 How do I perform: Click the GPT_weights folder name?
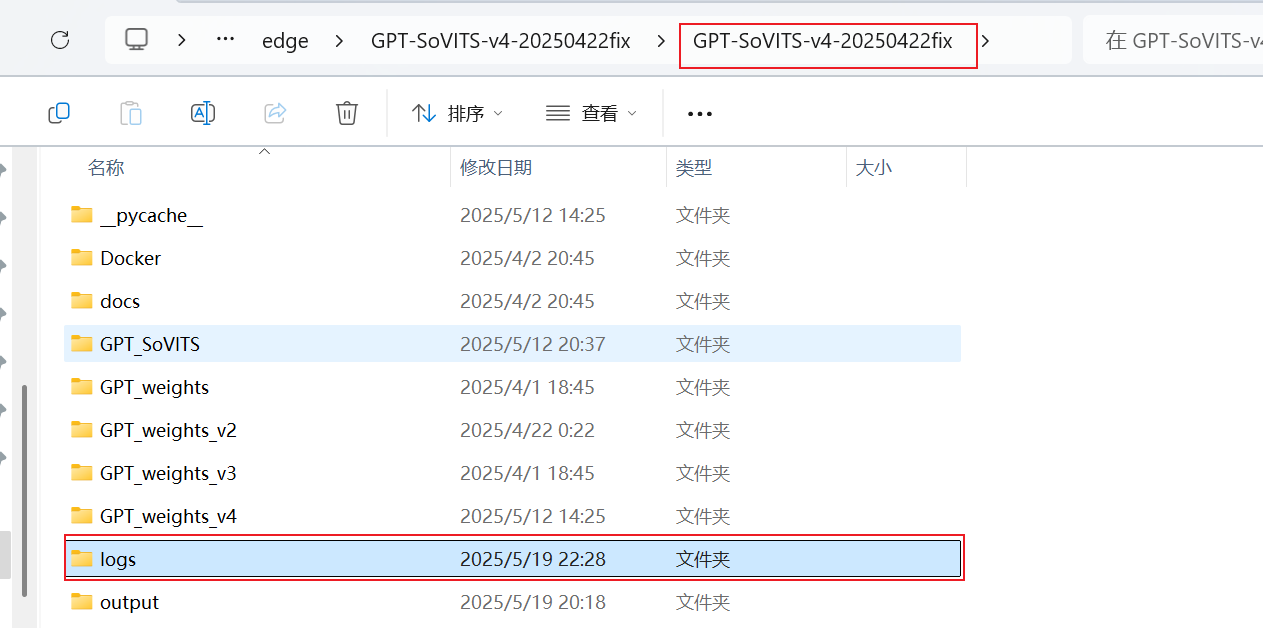154,387
